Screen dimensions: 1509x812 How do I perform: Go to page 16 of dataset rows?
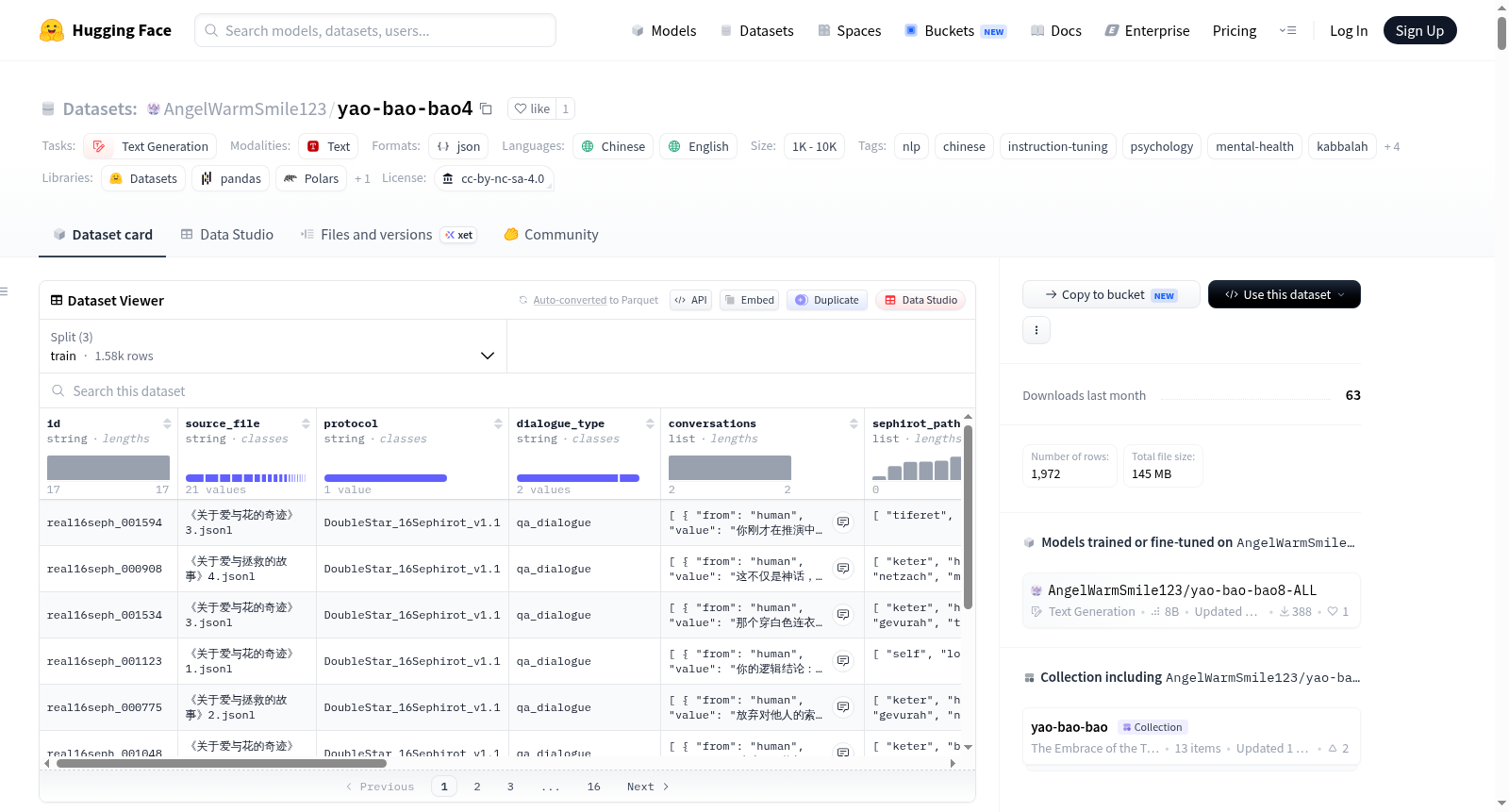(593, 787)
